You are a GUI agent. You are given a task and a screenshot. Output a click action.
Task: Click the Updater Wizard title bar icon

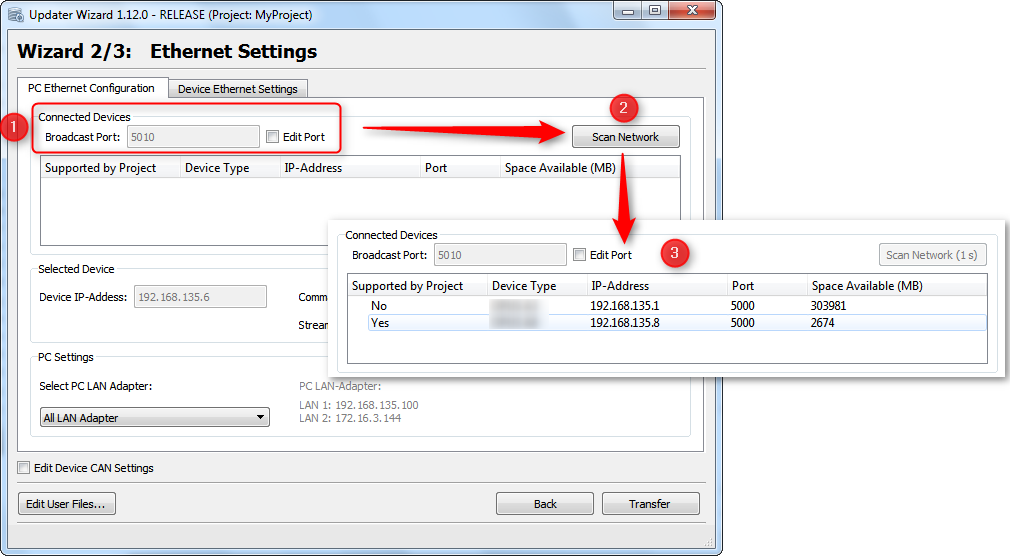15,15
